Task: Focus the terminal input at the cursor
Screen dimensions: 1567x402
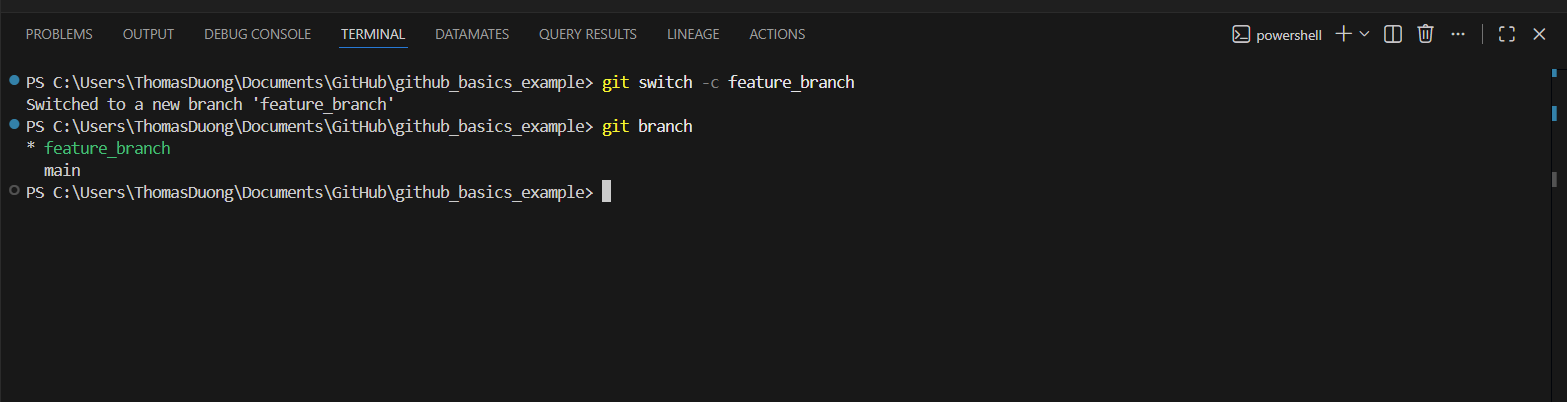Action: coord(606,191)
